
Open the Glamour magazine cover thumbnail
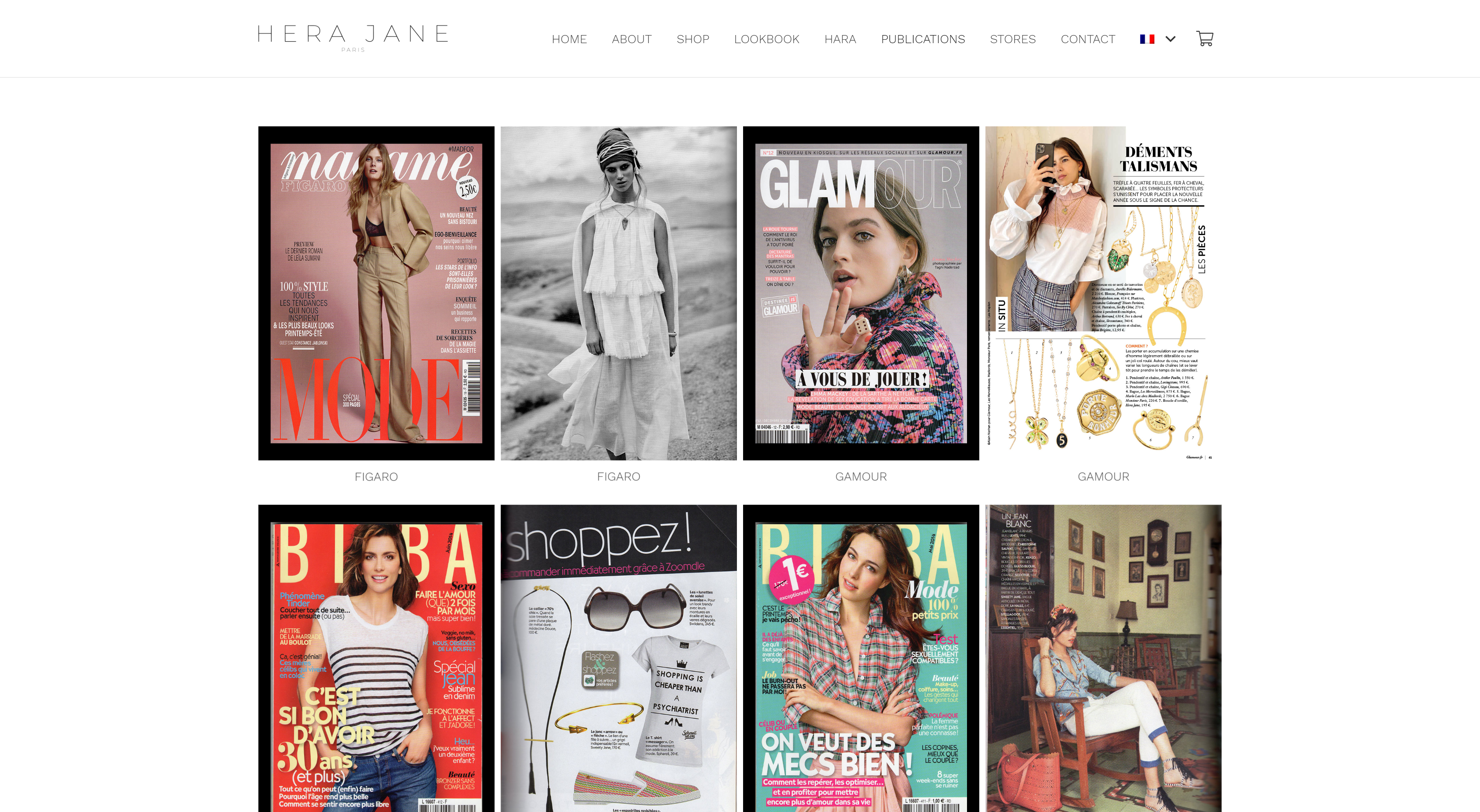tap(861, 293)
